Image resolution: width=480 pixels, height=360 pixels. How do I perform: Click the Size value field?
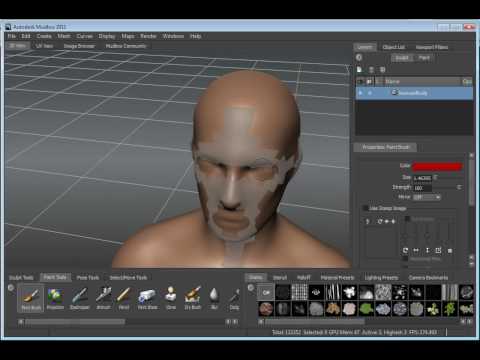tap(422, 178)
